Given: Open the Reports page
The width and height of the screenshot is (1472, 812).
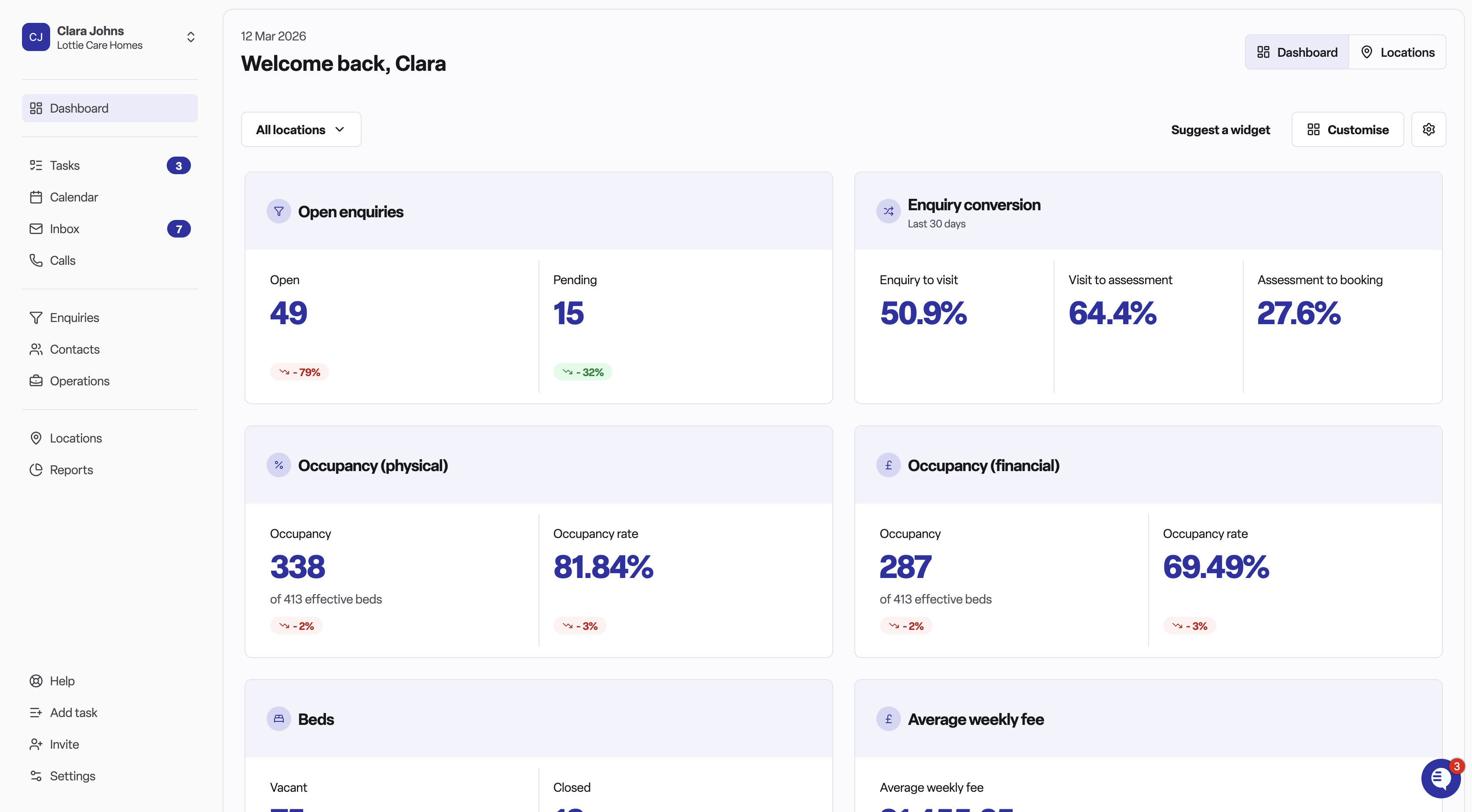Looking at the screenshot, I should tap(110, 470).
